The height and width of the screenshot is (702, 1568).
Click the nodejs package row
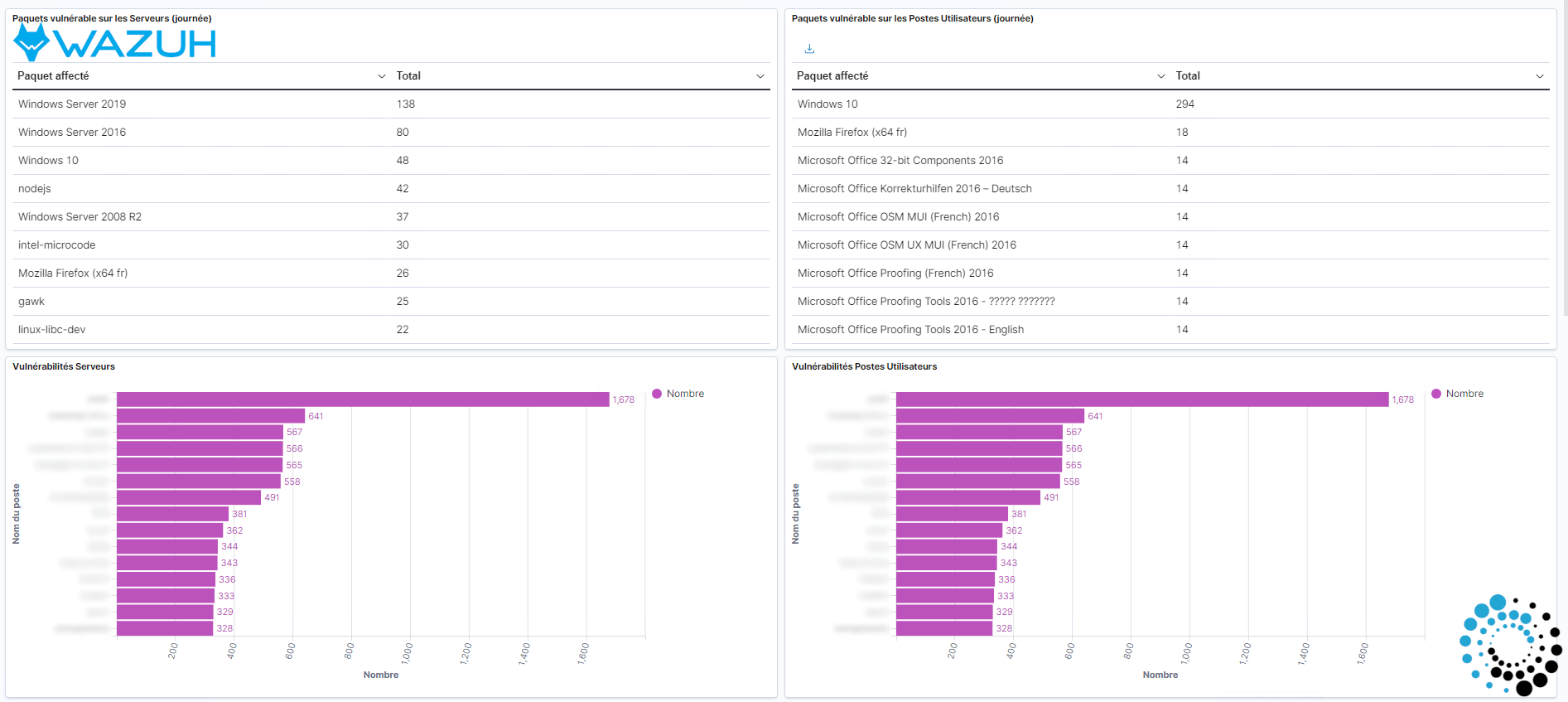pos(392,189)
